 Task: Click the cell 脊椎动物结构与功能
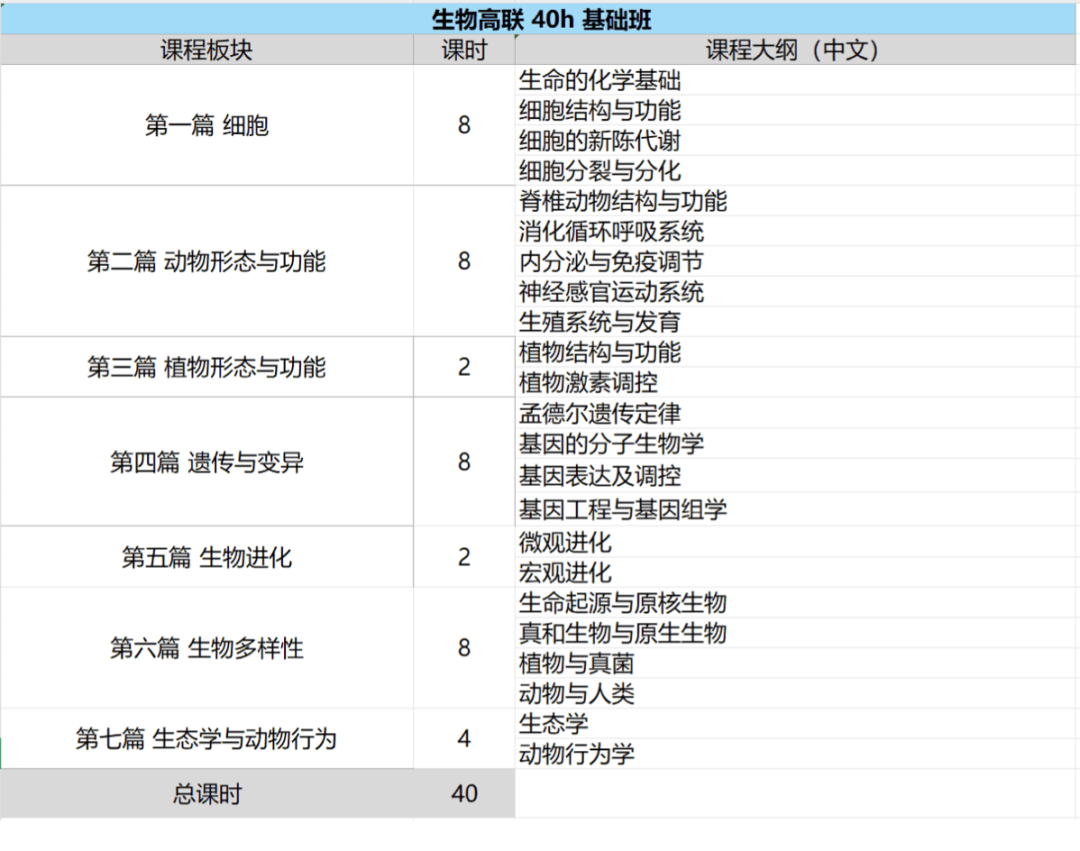pyautogui.click(x=795, y=201)
